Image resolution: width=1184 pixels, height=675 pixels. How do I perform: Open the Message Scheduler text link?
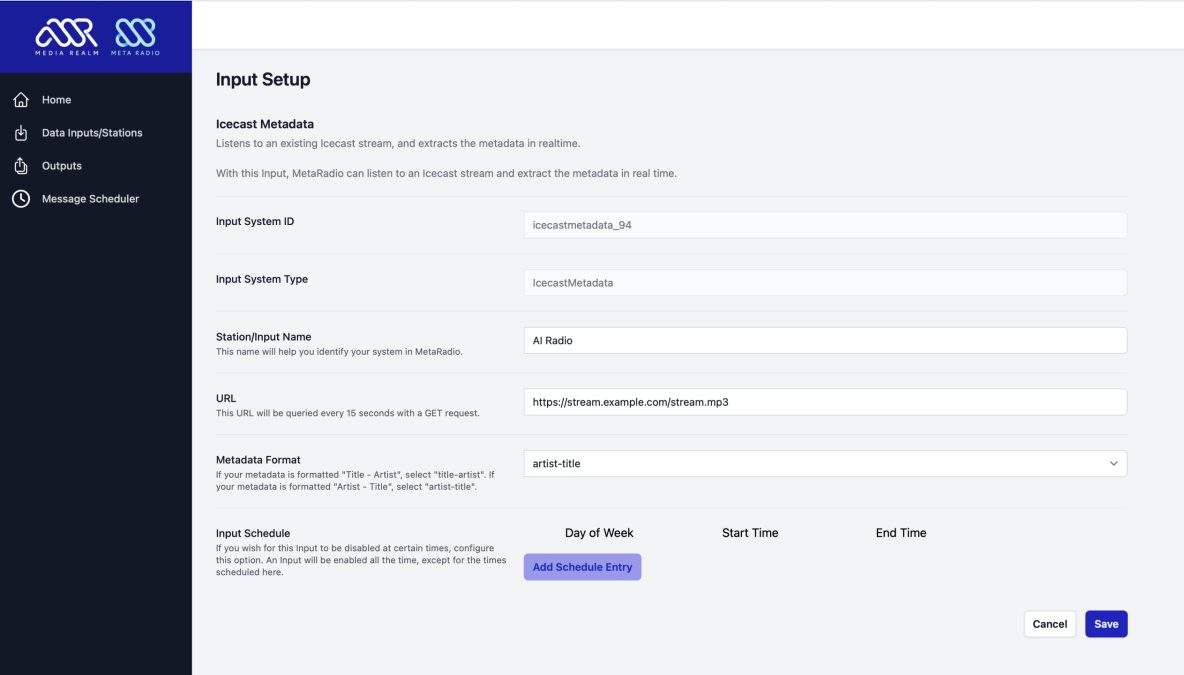pyautogui.click(x=90, y=199)
